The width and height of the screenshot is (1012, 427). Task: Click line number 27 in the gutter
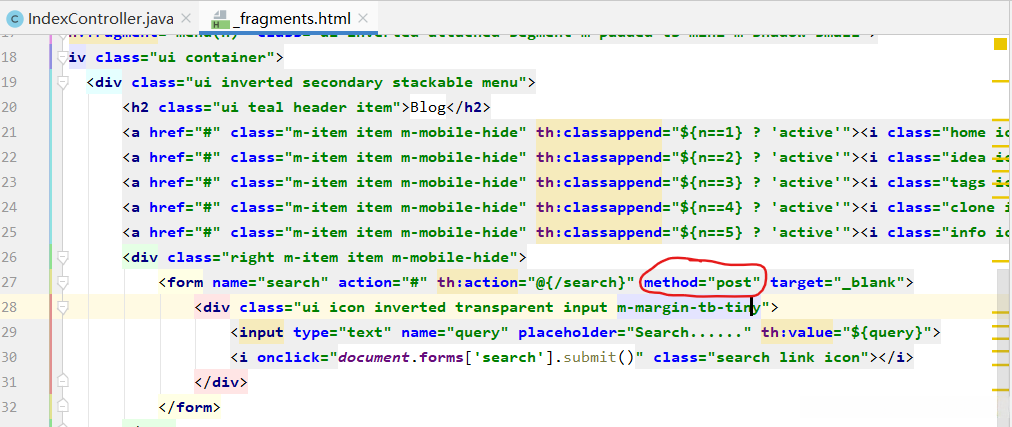[10, 283]
